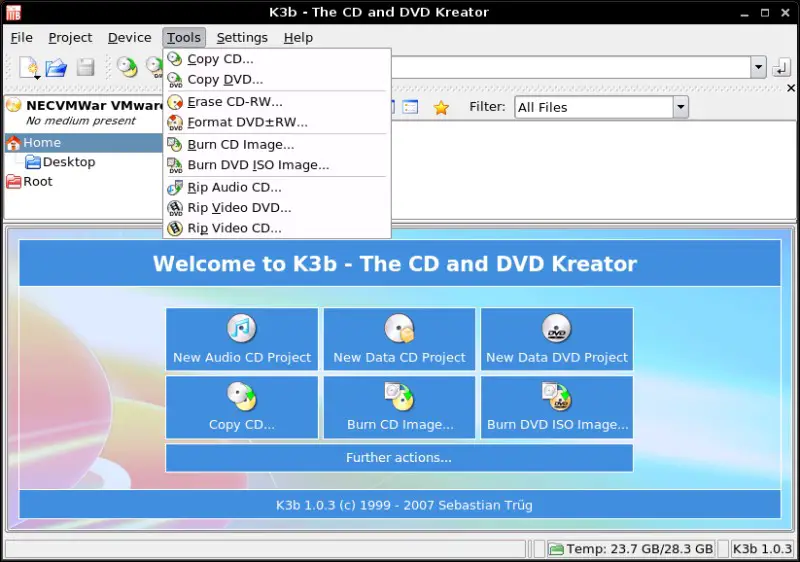Click the K3b application icon in title bar

tap(13, 12)
